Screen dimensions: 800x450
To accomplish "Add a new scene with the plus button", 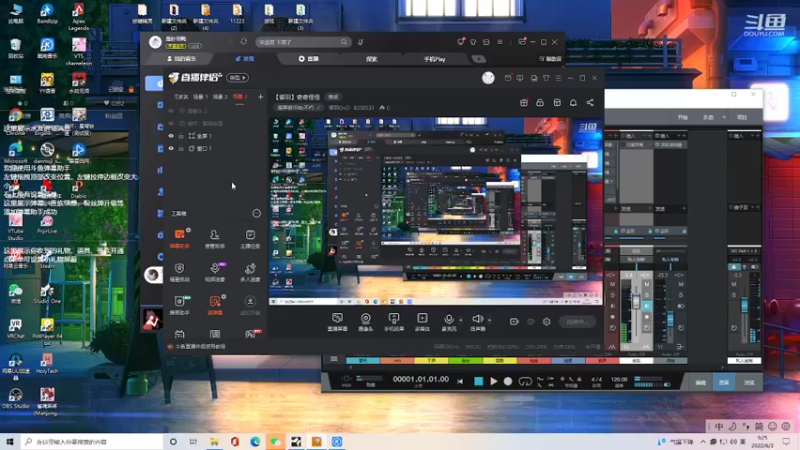I will pos(260,96).
